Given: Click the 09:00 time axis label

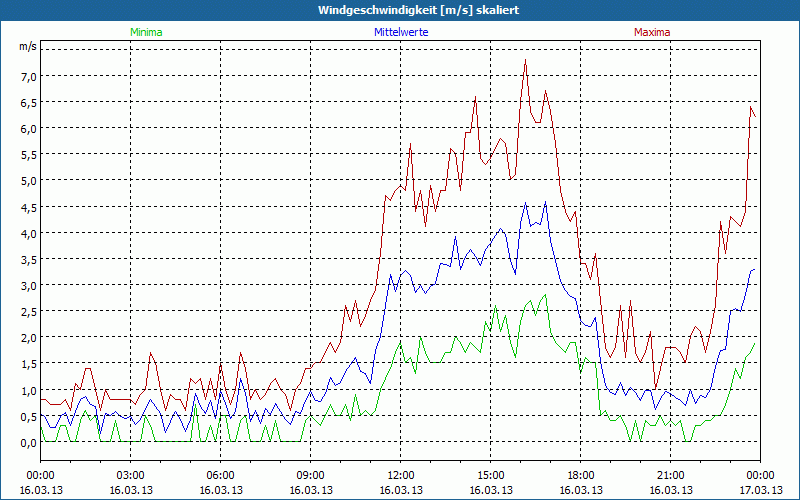Looking at the screenshot, I should coord(311,475).
